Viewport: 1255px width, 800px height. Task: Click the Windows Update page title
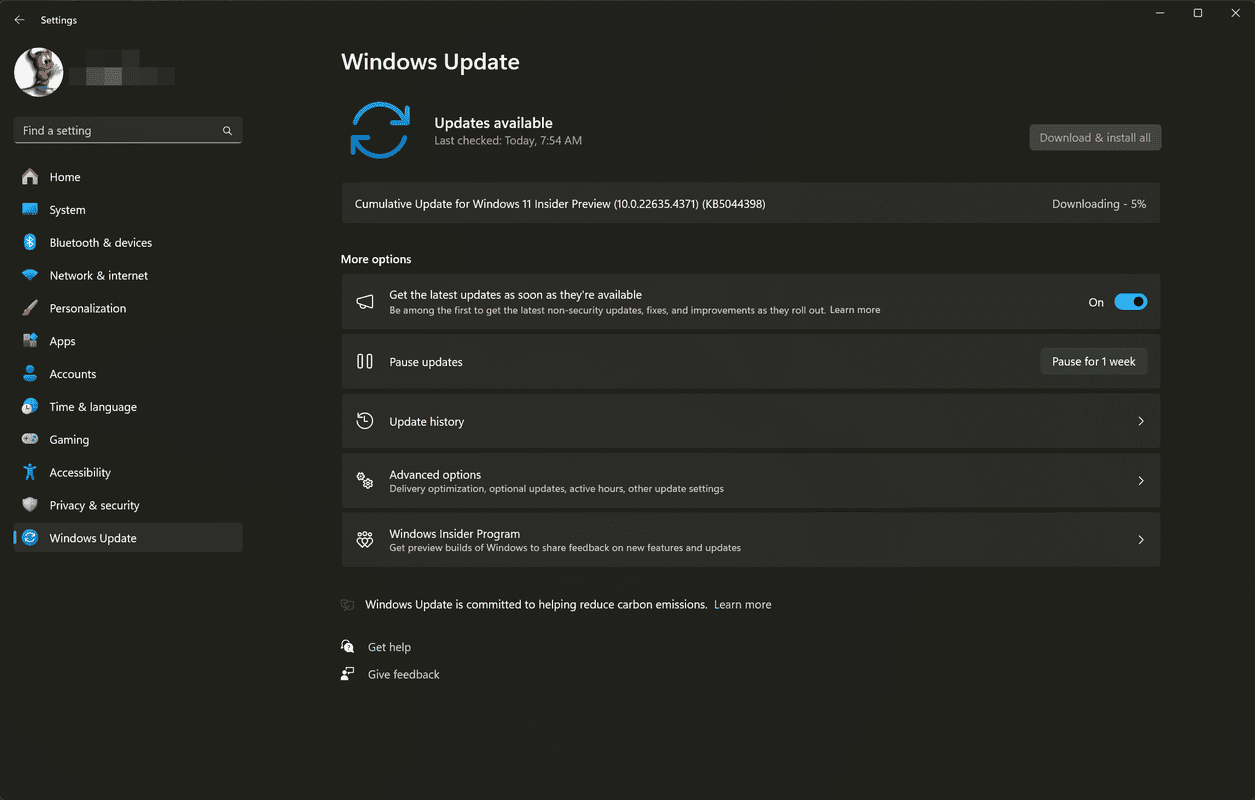coord(430,62)
